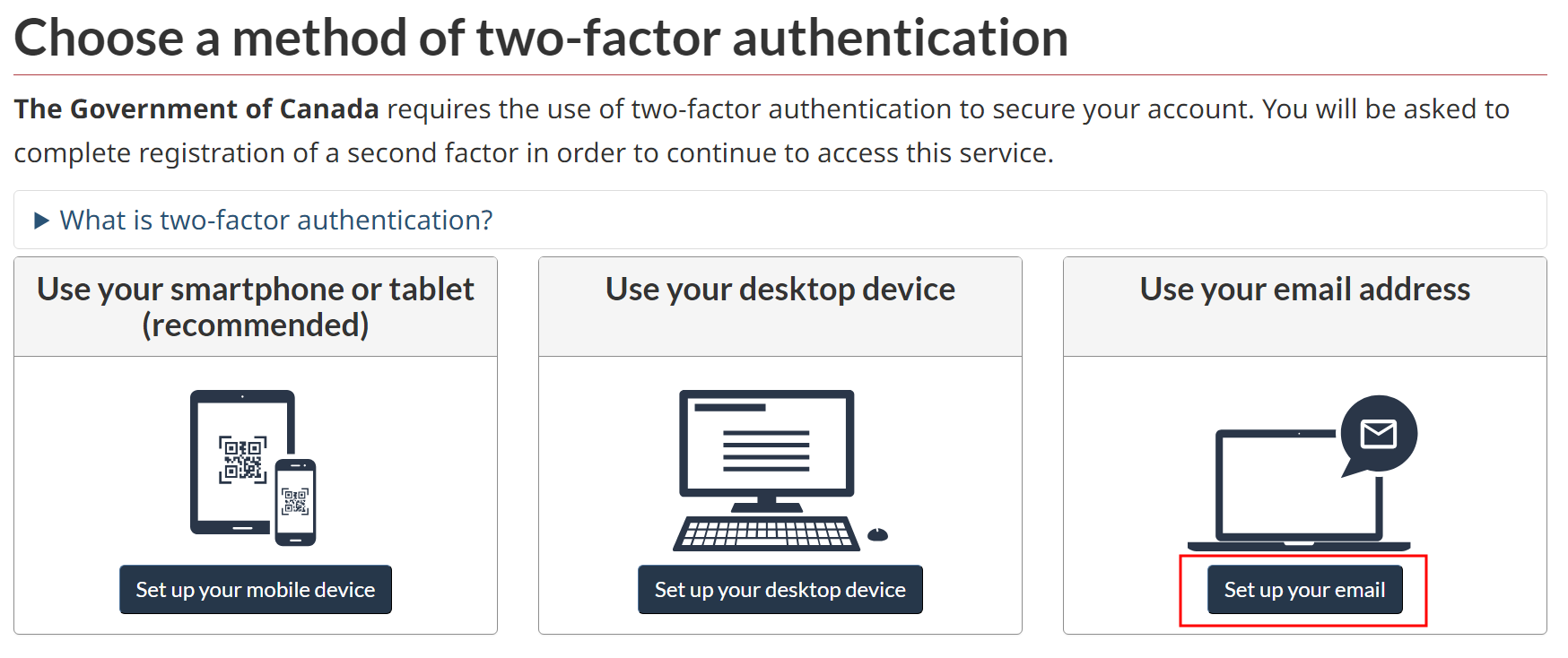Viewport: 1568px width, 658px height.
Task: Click the smartphone icon beside the tablet
Action: pyautogui.click(x=295, y=502)
